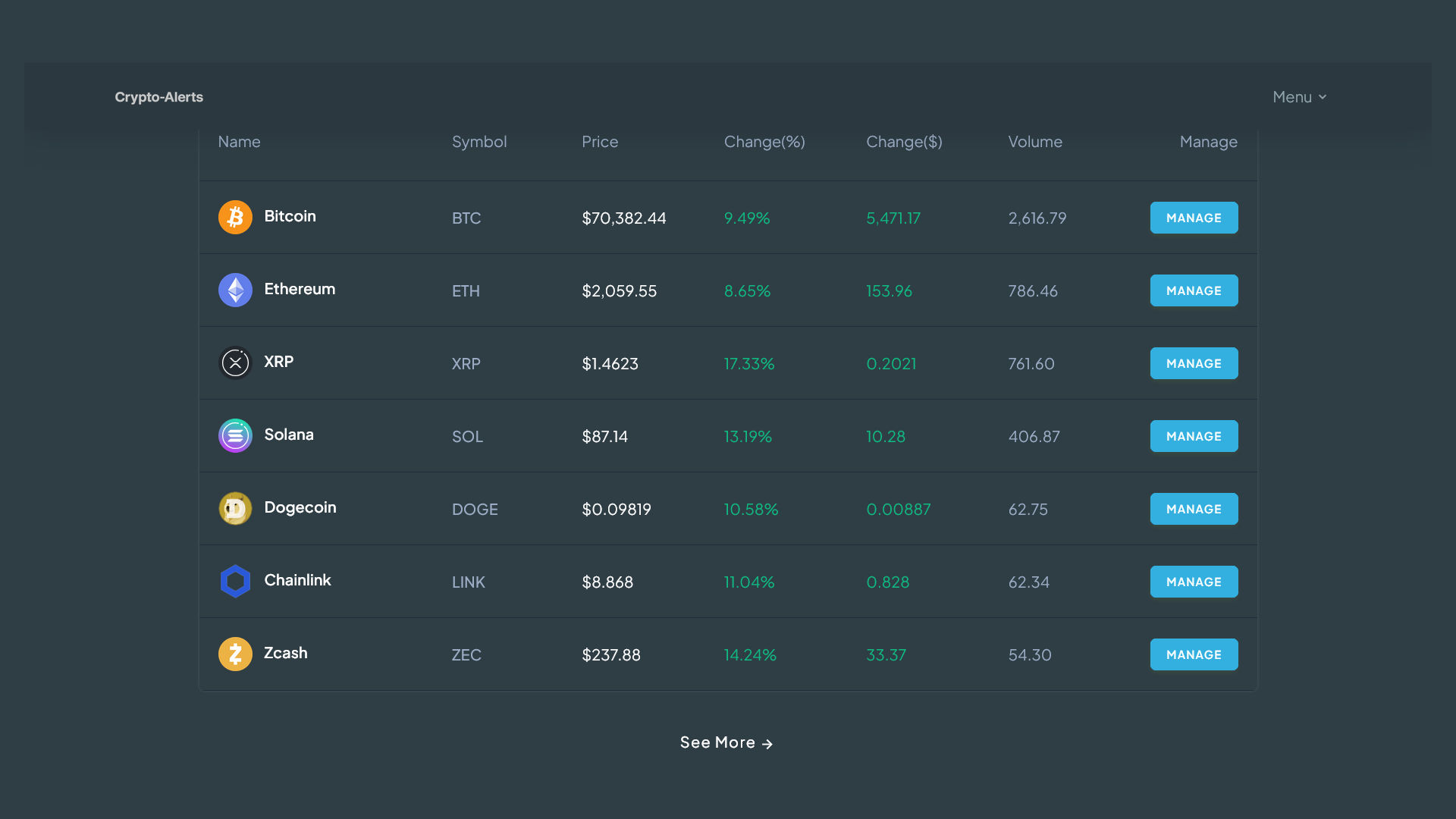Click the Chainlink hexagon icon
Viewport: 1456px width, 819px height.
pos(235,582)
